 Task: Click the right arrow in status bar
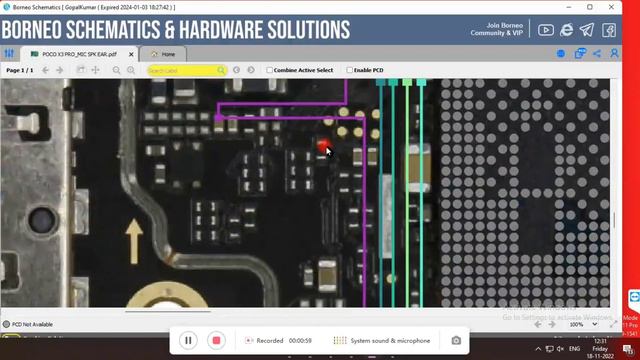pos(552,324)
